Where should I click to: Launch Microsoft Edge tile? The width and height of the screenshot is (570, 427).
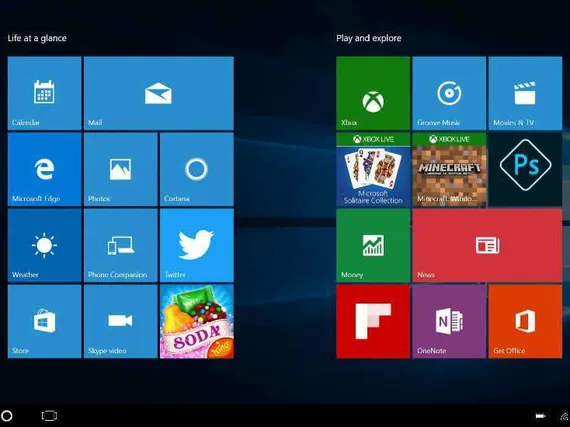coord(44,169)
